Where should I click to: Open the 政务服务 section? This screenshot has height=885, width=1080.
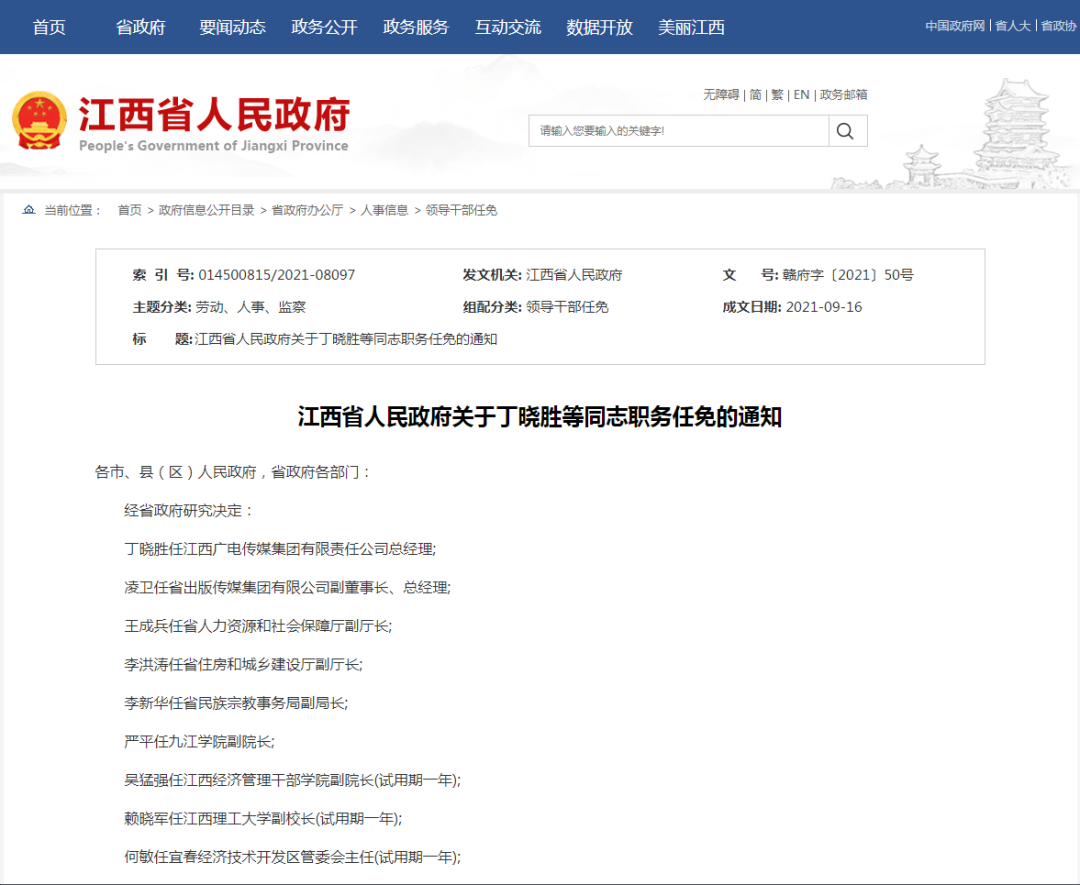(x=414, y=27)
